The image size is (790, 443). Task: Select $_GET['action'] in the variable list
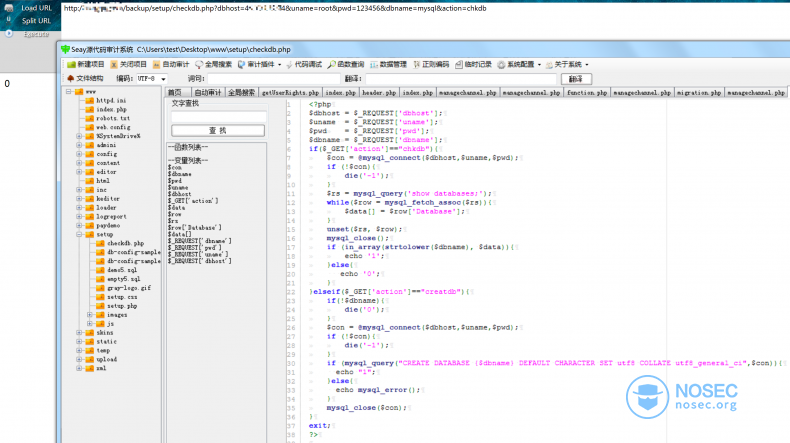[193, 201]
